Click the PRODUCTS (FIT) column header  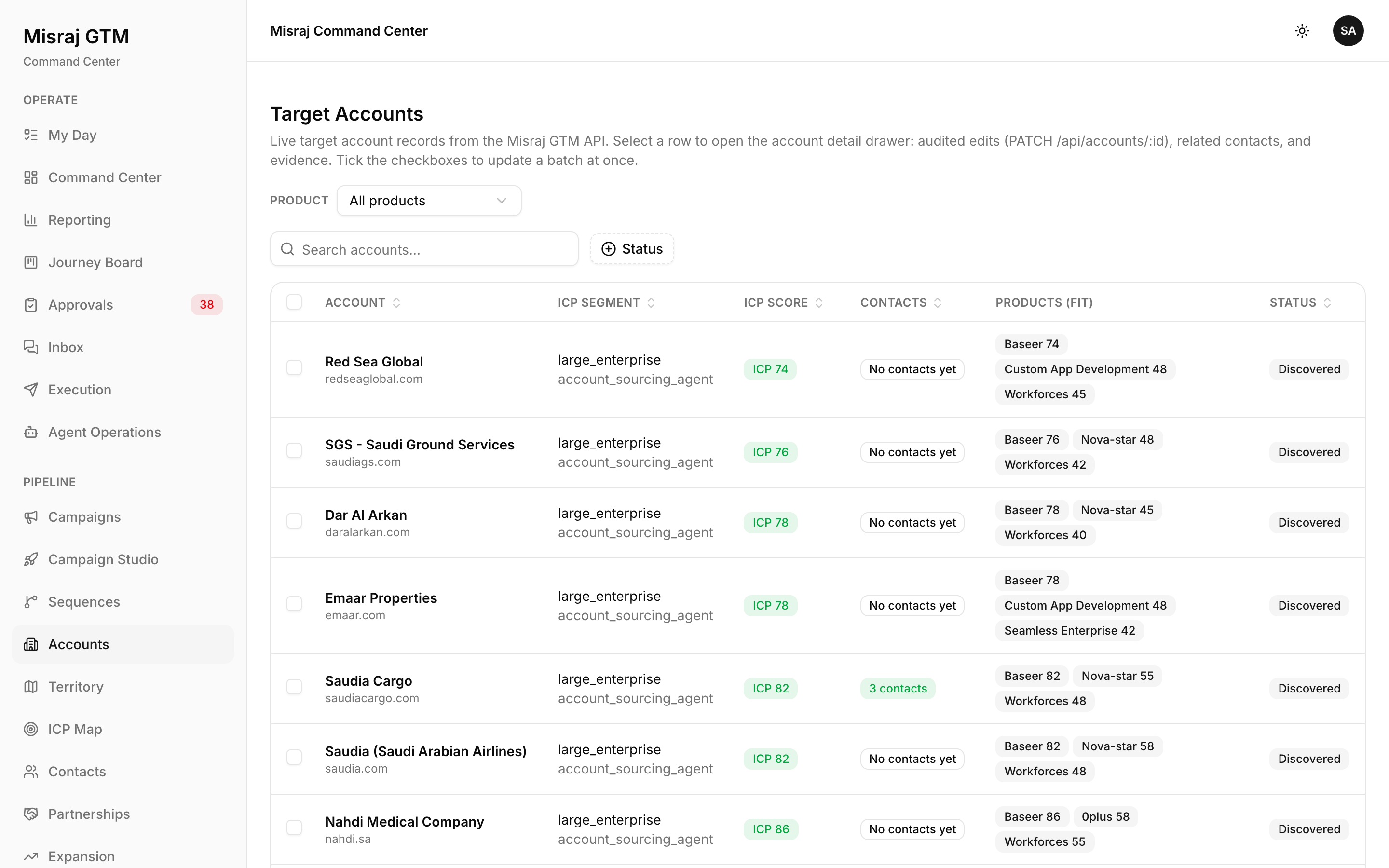(x=1044, y=302)
